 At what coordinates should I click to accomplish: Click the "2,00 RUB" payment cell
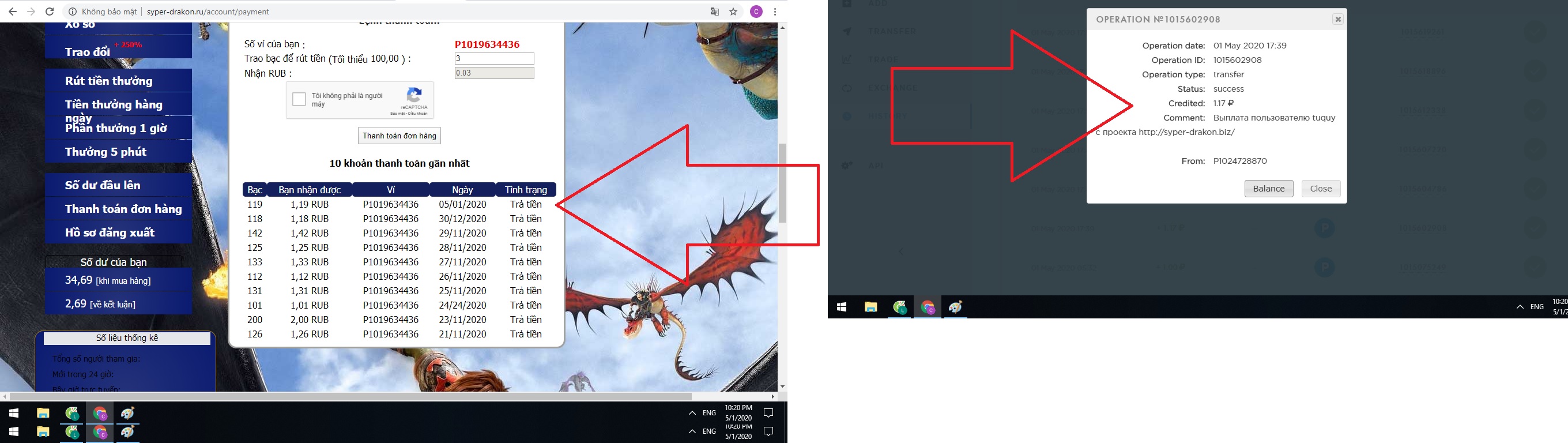[309, 320]
